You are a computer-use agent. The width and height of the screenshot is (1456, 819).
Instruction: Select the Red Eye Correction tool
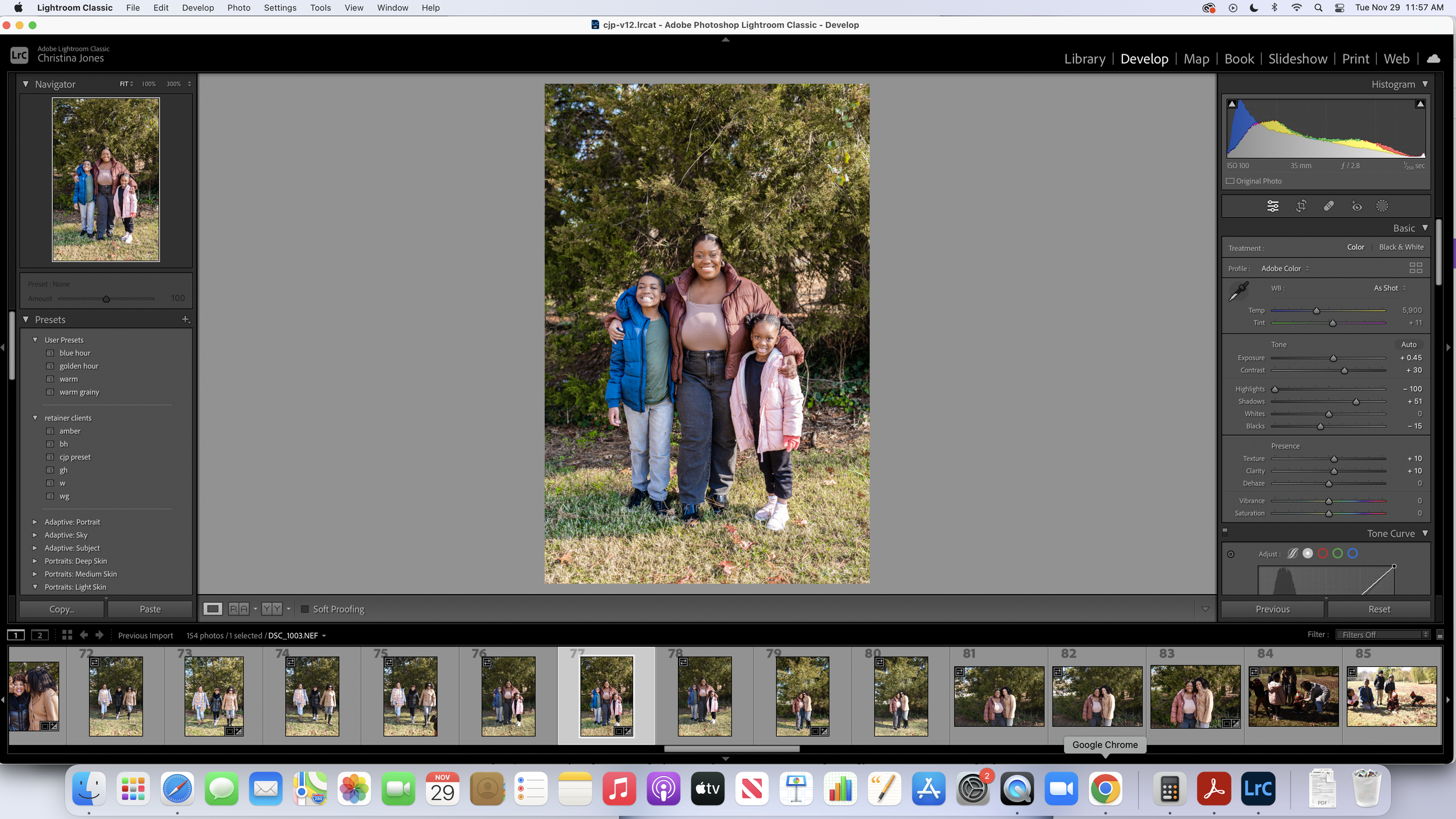click(x=1356, y=206)
